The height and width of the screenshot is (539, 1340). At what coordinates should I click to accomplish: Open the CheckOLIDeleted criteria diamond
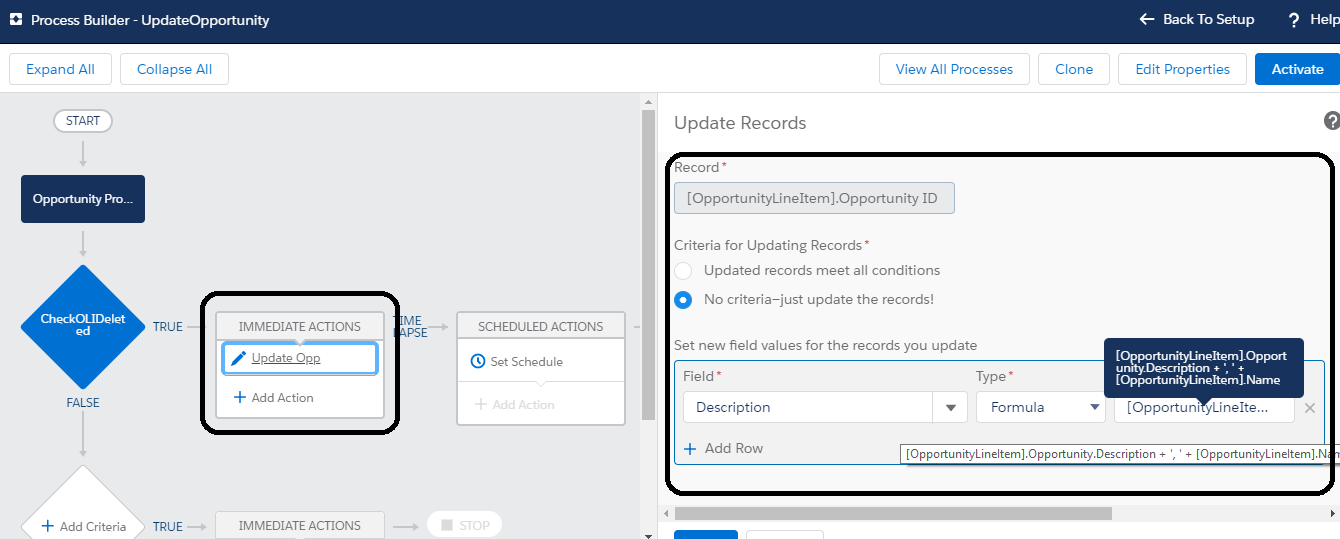pyautogui.click(x=83, y=326)
